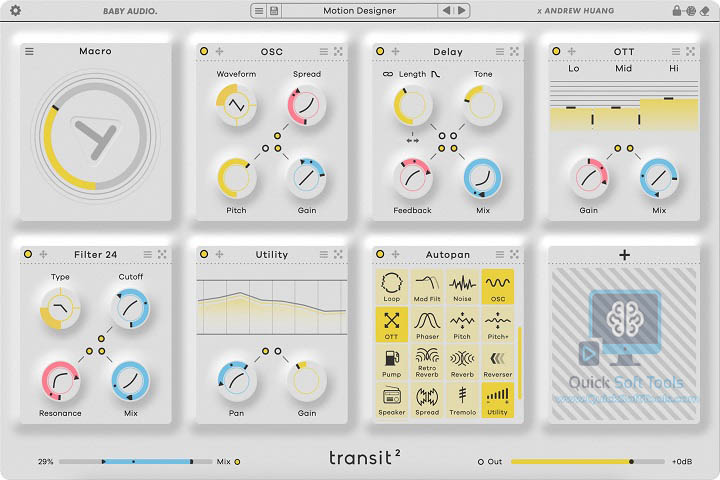The height and width of the screenshot is (480, 720).
Task: Select the OSC effect tile
Action: pos(498,287)
